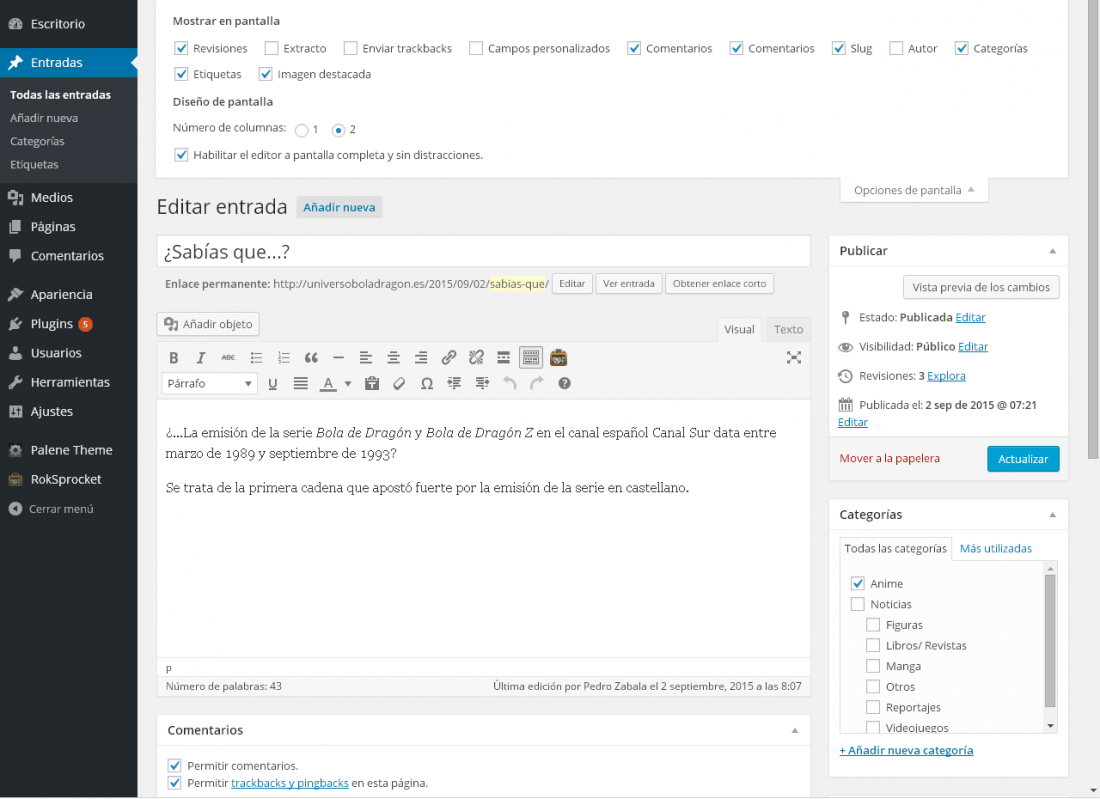The width and height of the screenshot is (1100, 799).
Task: Open the Párrafo format dropdown
Action: (x=210, y=384)
